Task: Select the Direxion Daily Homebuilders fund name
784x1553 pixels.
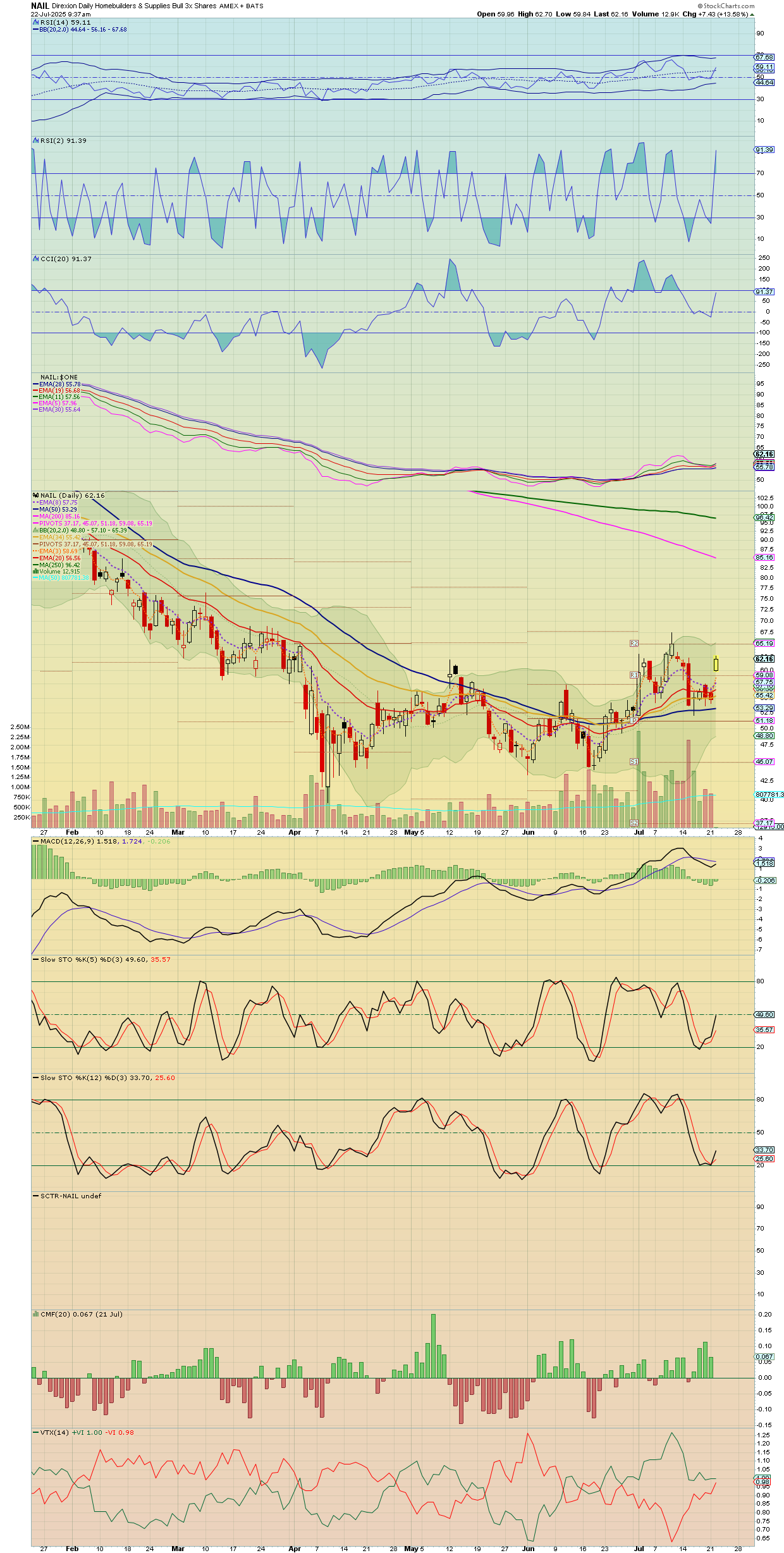Action: [x=134, y=6]
